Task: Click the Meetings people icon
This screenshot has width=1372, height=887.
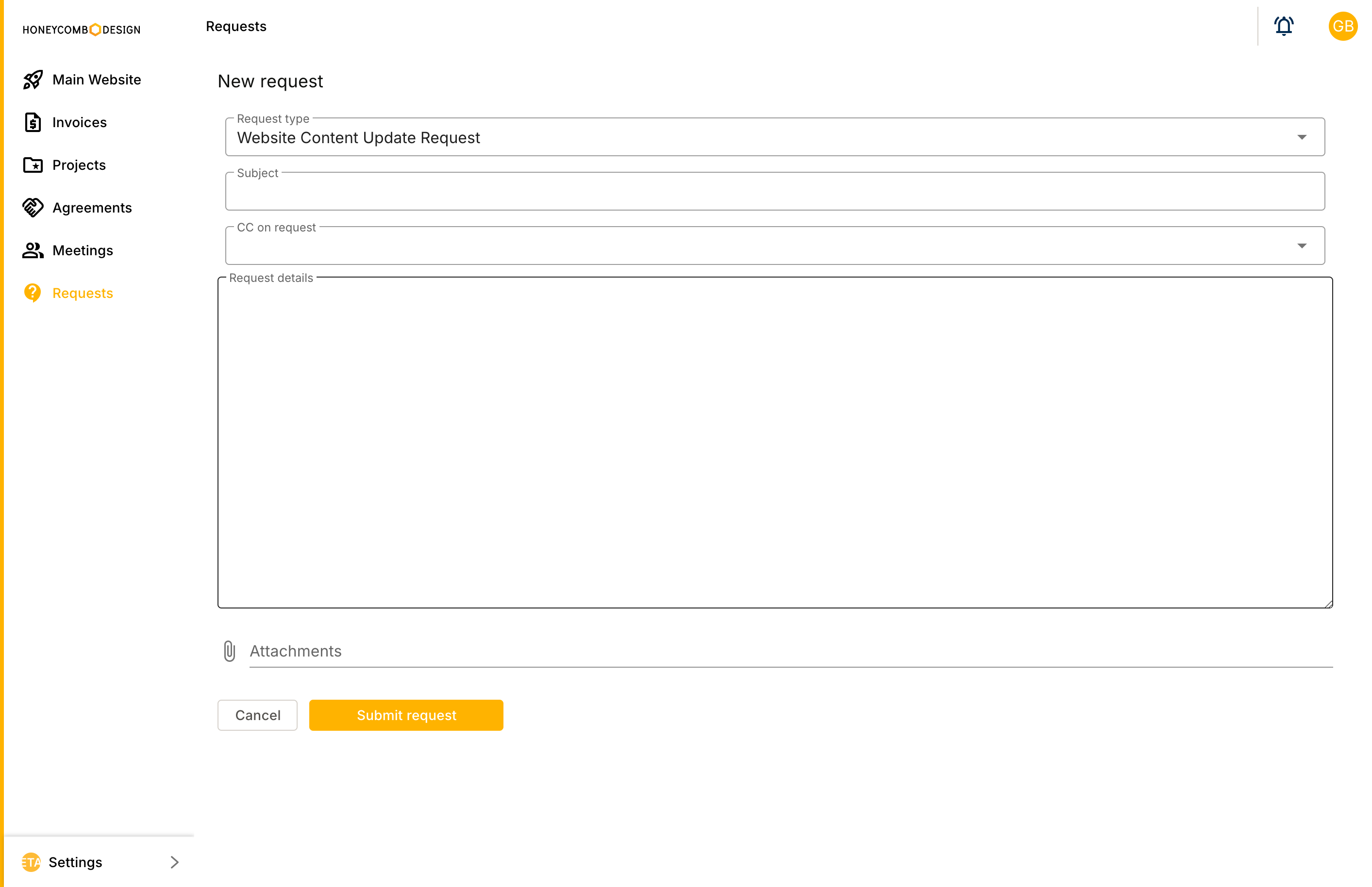Action: (33, 250)
